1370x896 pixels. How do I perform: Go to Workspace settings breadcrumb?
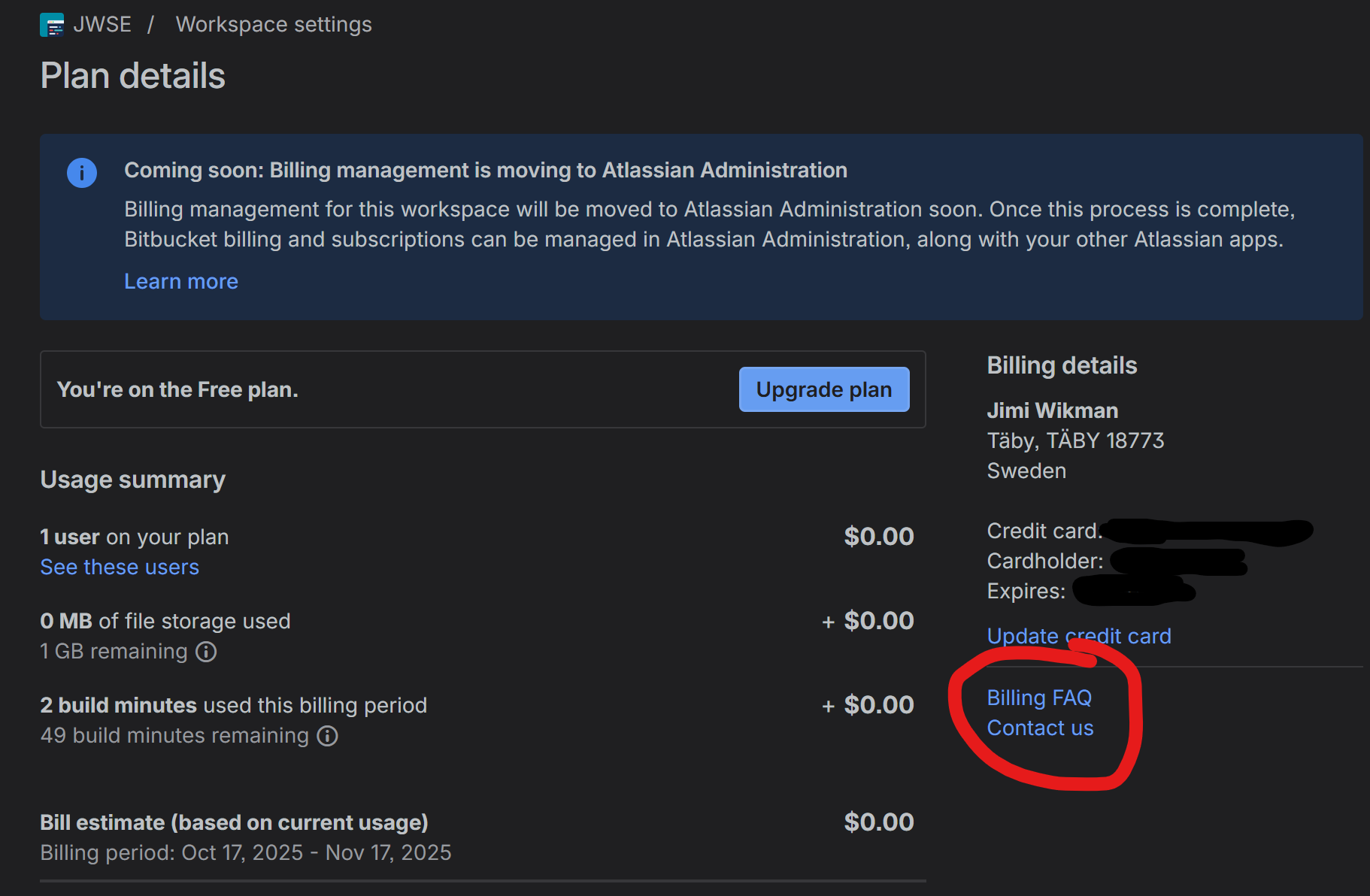274,25
